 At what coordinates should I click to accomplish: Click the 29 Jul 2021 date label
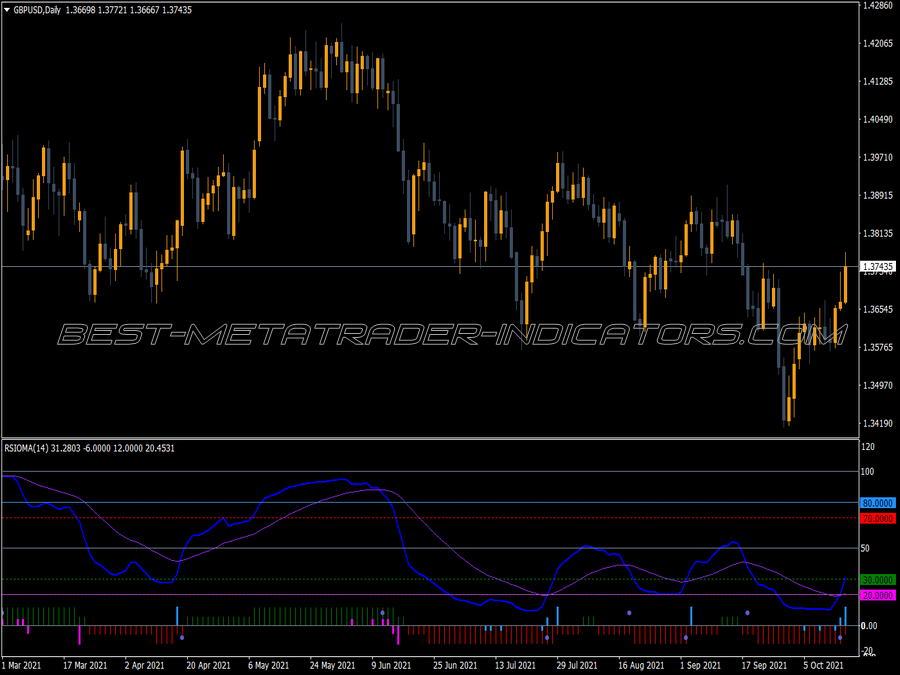tap(577, 666)
